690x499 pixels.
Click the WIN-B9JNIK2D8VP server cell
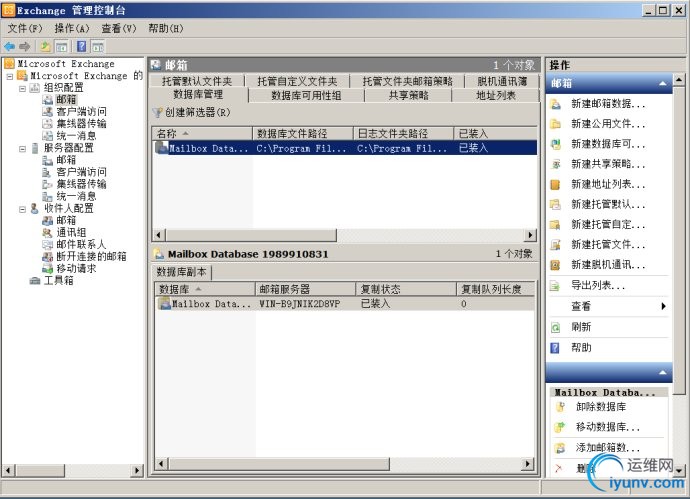click(300, 304)
